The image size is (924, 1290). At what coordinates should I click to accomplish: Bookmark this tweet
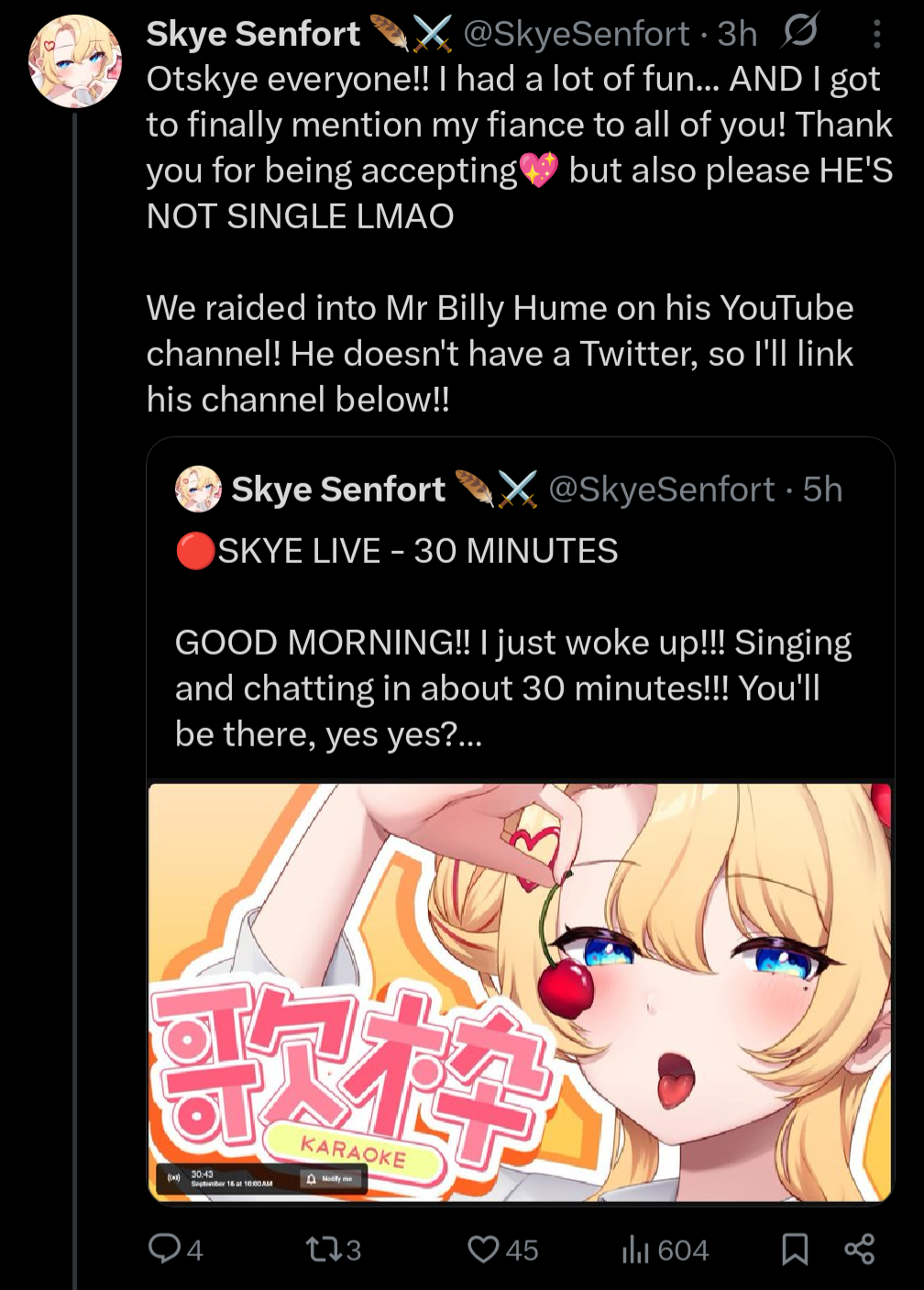click(x=794, y=1249)
